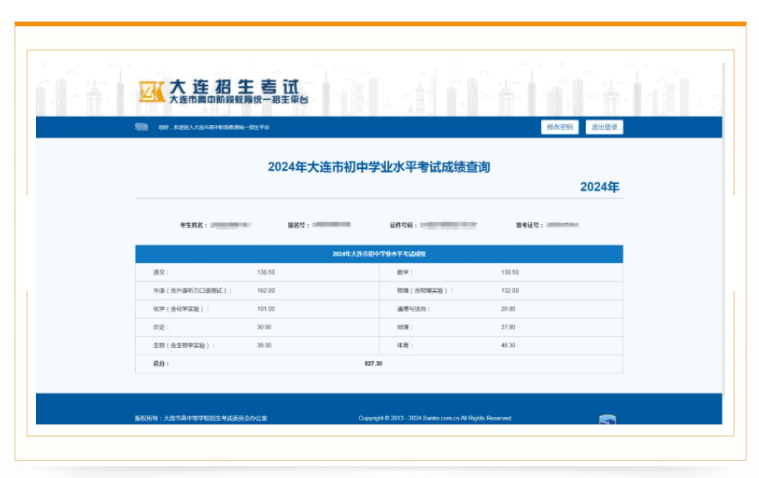This screenshot has height=478, width=759.
Task: Click the Dalian admissions exam logo icon
Action: point(150,91)
